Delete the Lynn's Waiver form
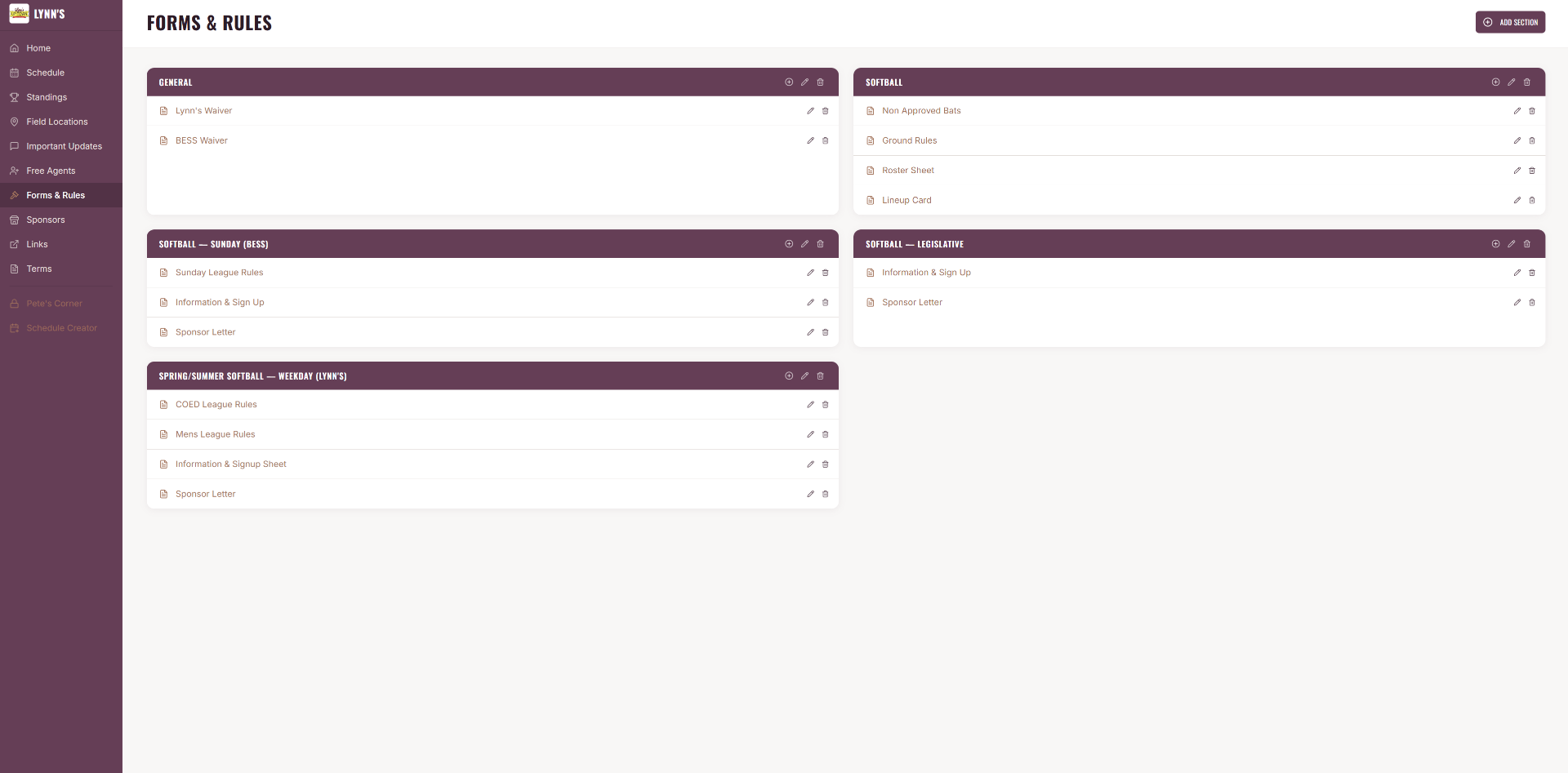 [x=826, y=111]
